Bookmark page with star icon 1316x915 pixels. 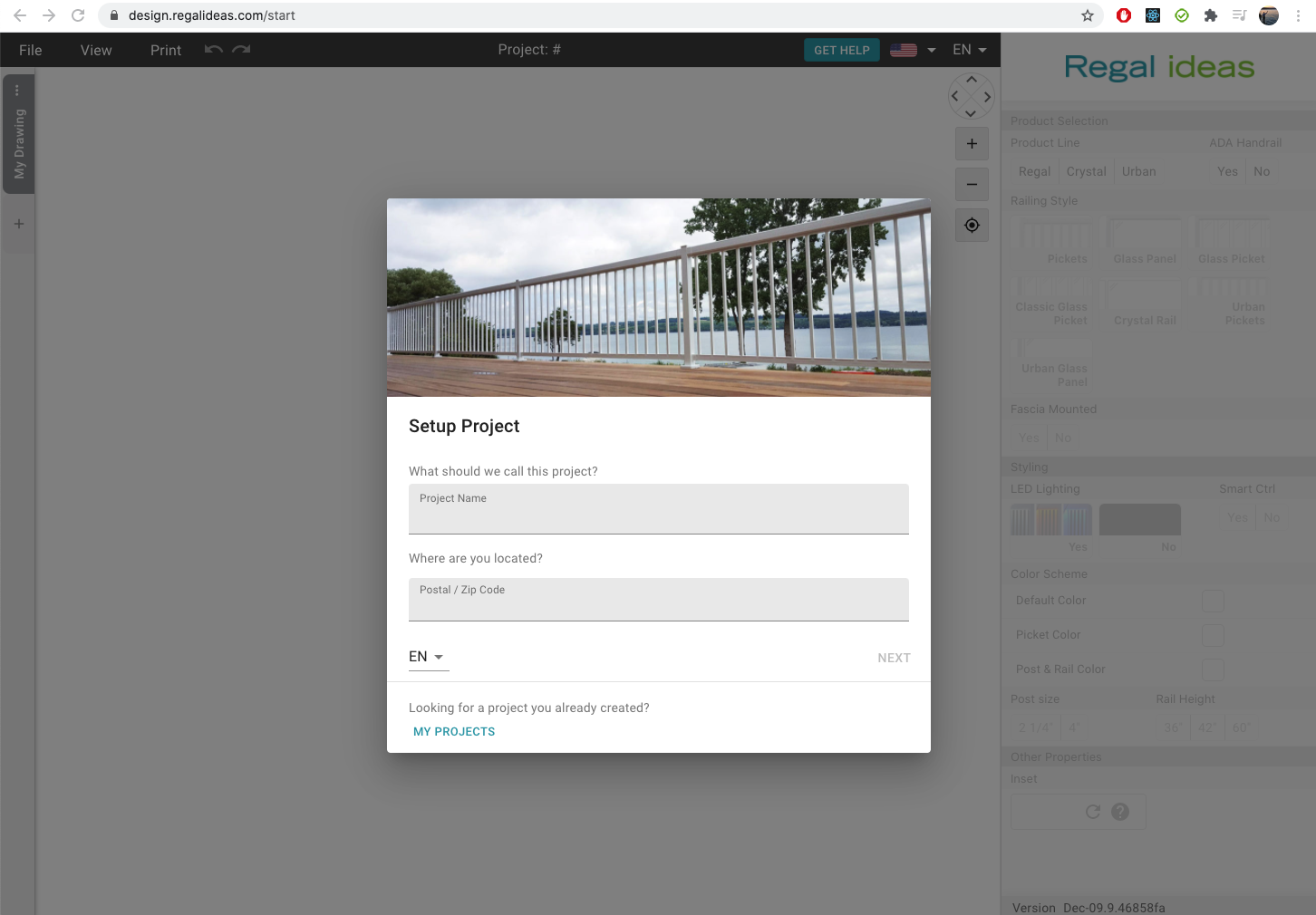(x=1087, y=15)
